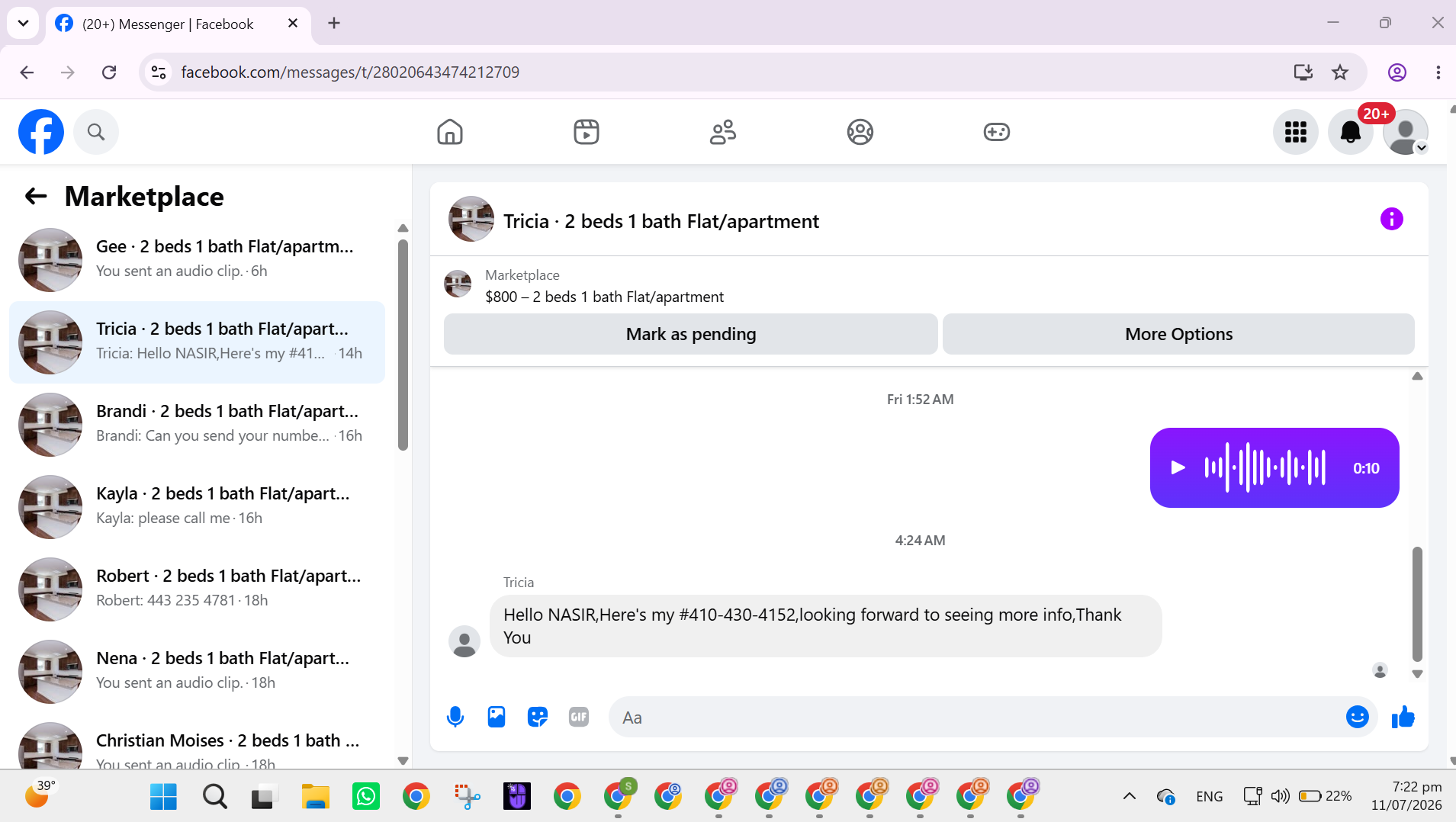Screen dimensions: 1456x822
Task: Install app icon in address bar
Action: pyautogui.click(x=1303, y=72)
